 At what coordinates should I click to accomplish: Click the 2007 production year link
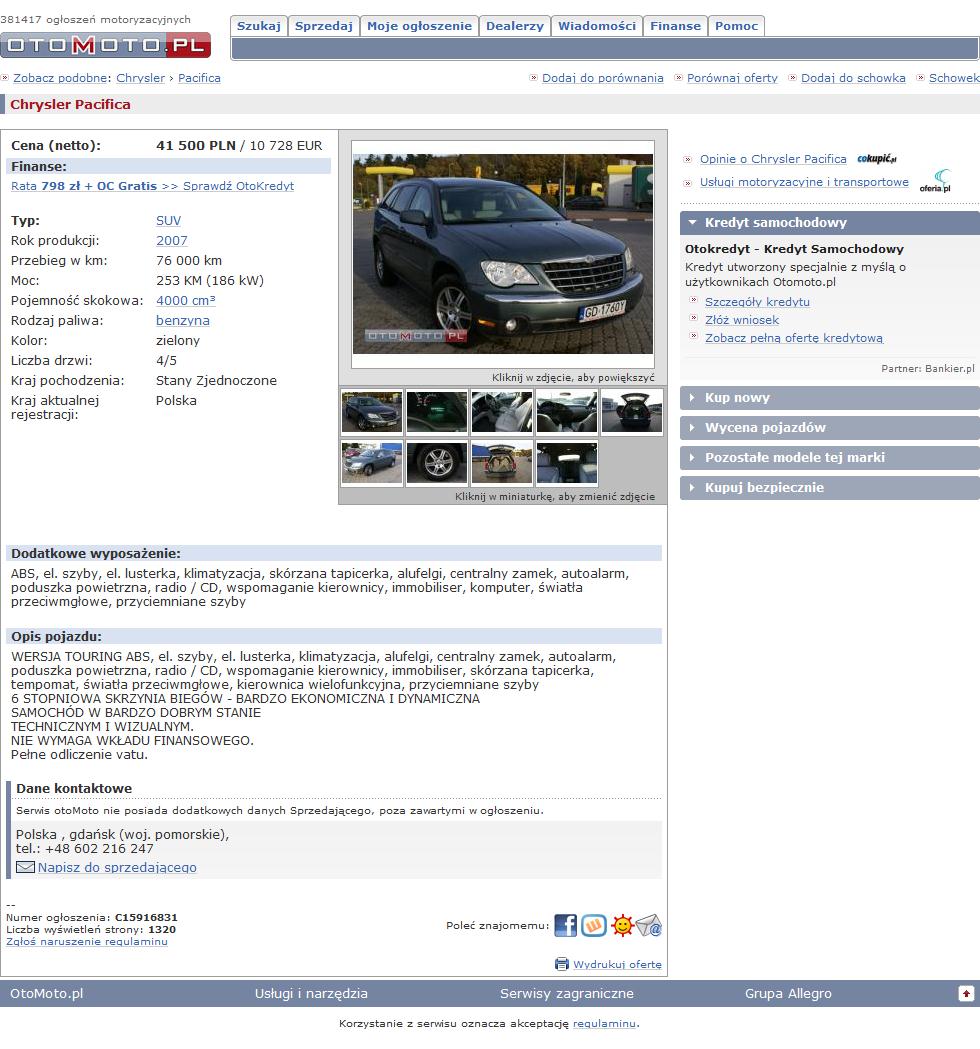(x=172, y=241)
